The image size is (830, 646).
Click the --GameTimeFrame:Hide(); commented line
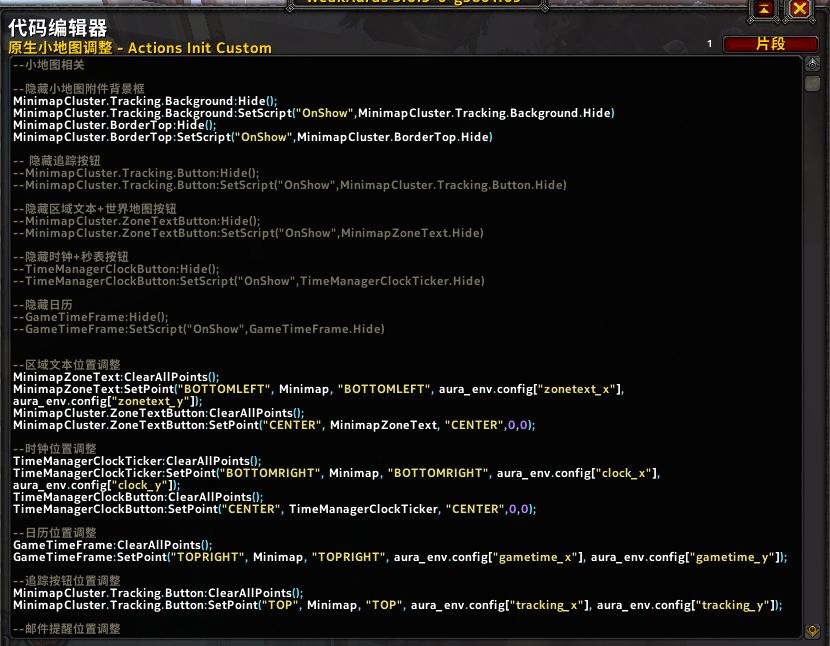[x=91, y=317]
